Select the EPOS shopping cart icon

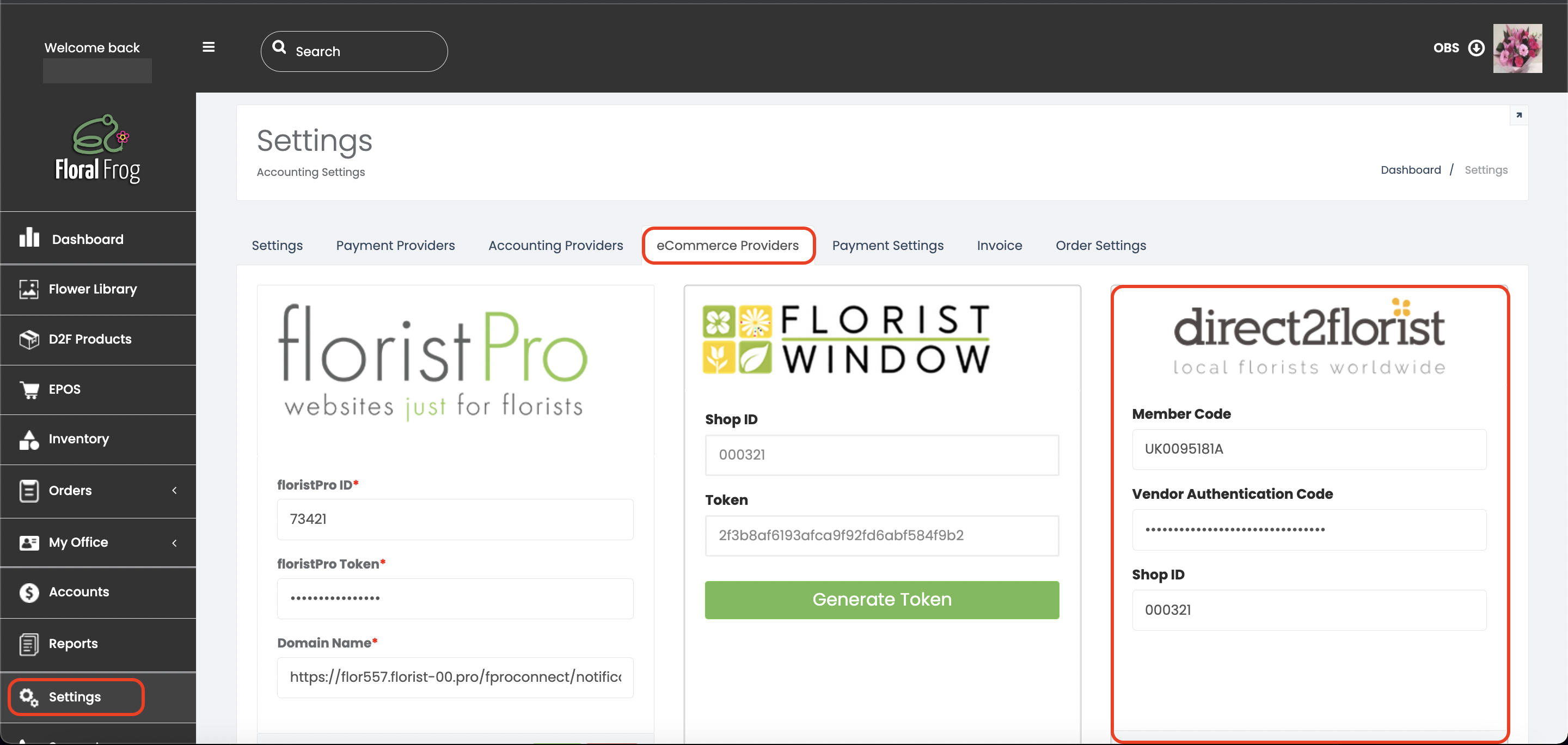tap(29, 389)
